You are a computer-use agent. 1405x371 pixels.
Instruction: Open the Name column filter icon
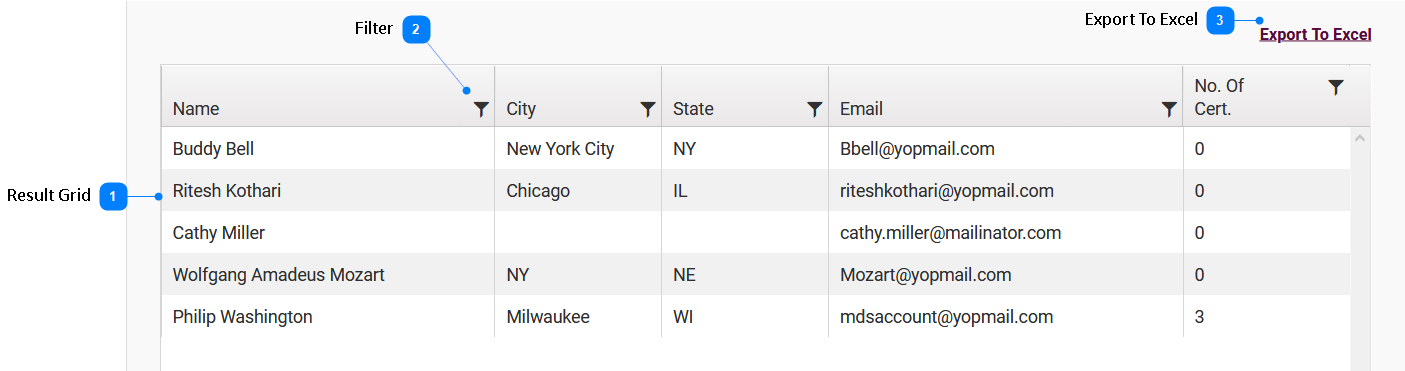pyautogui.click(x=481, y=109)
